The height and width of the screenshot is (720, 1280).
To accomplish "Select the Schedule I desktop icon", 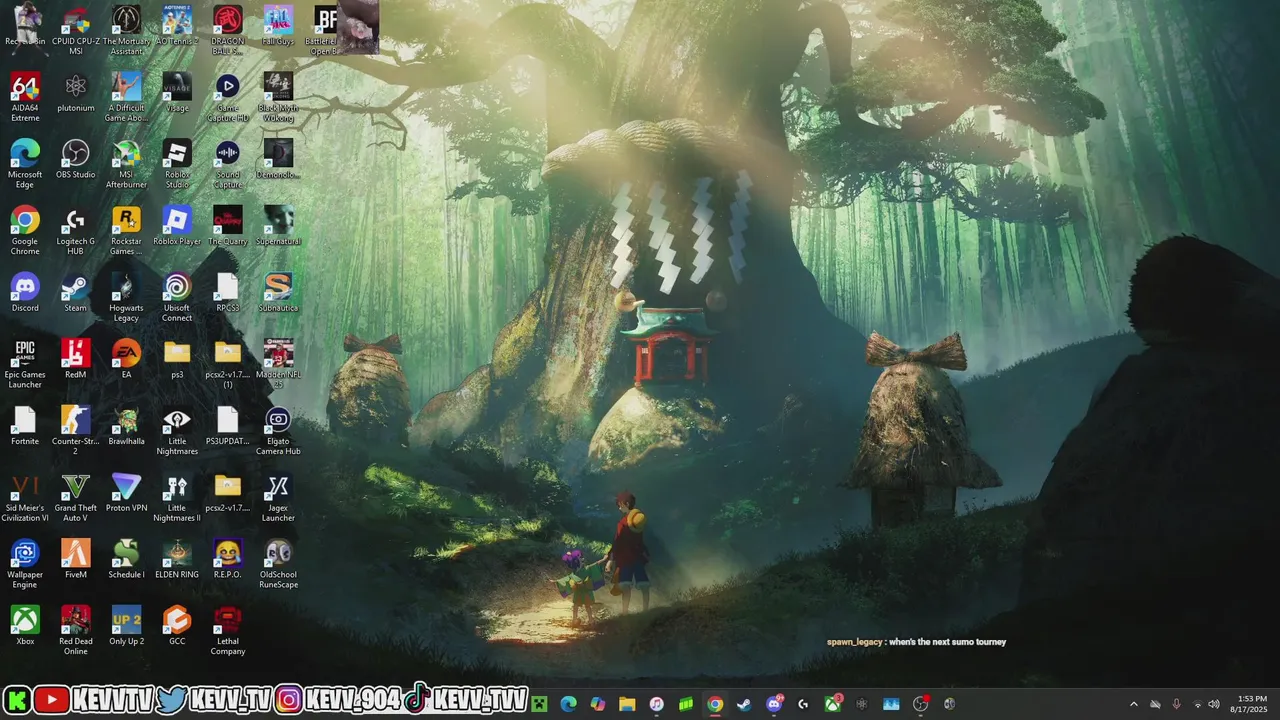I will 126,559.
